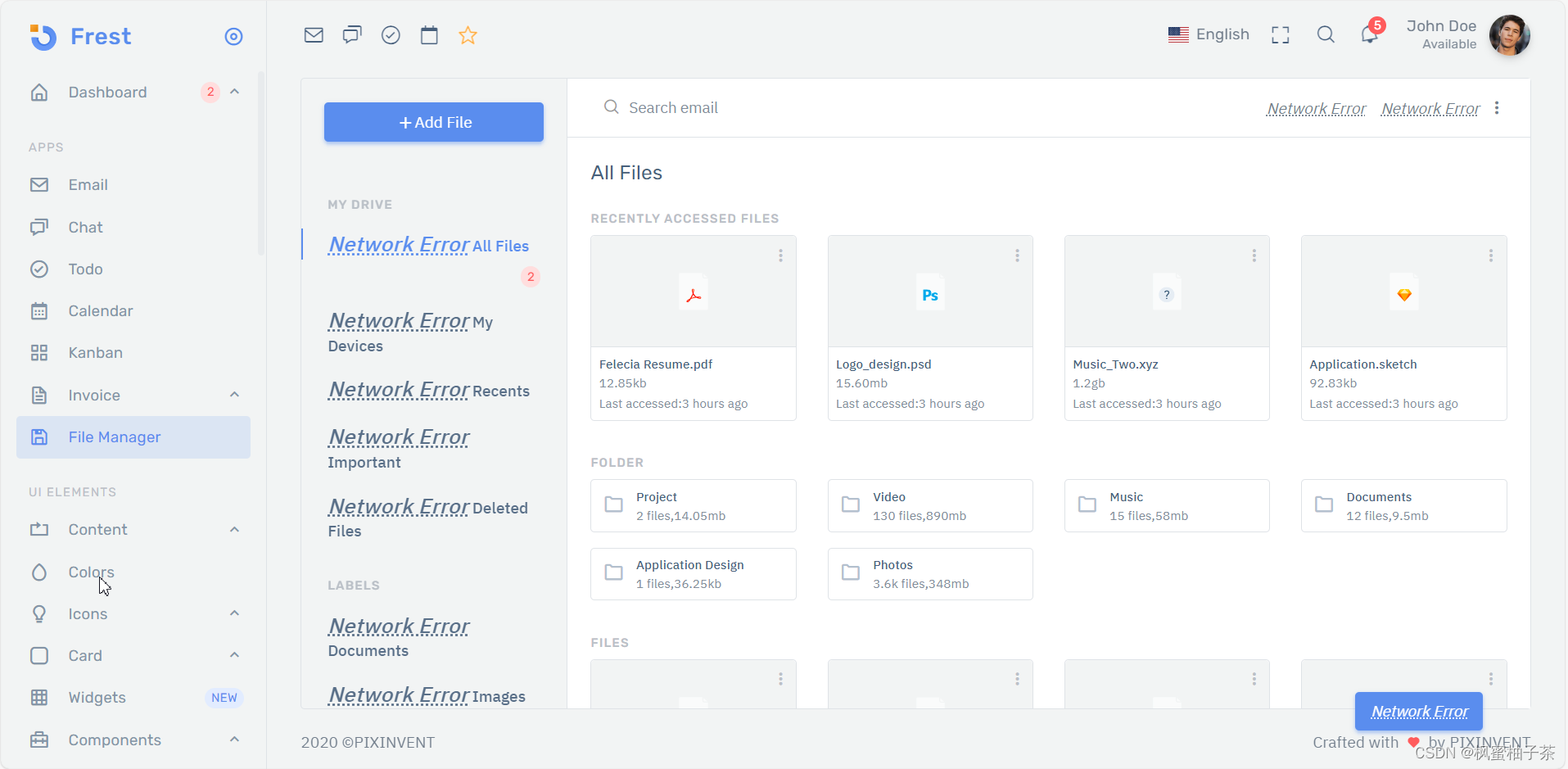
Task: Click the blue floating Network Error button
Action: pos(1419,712)
